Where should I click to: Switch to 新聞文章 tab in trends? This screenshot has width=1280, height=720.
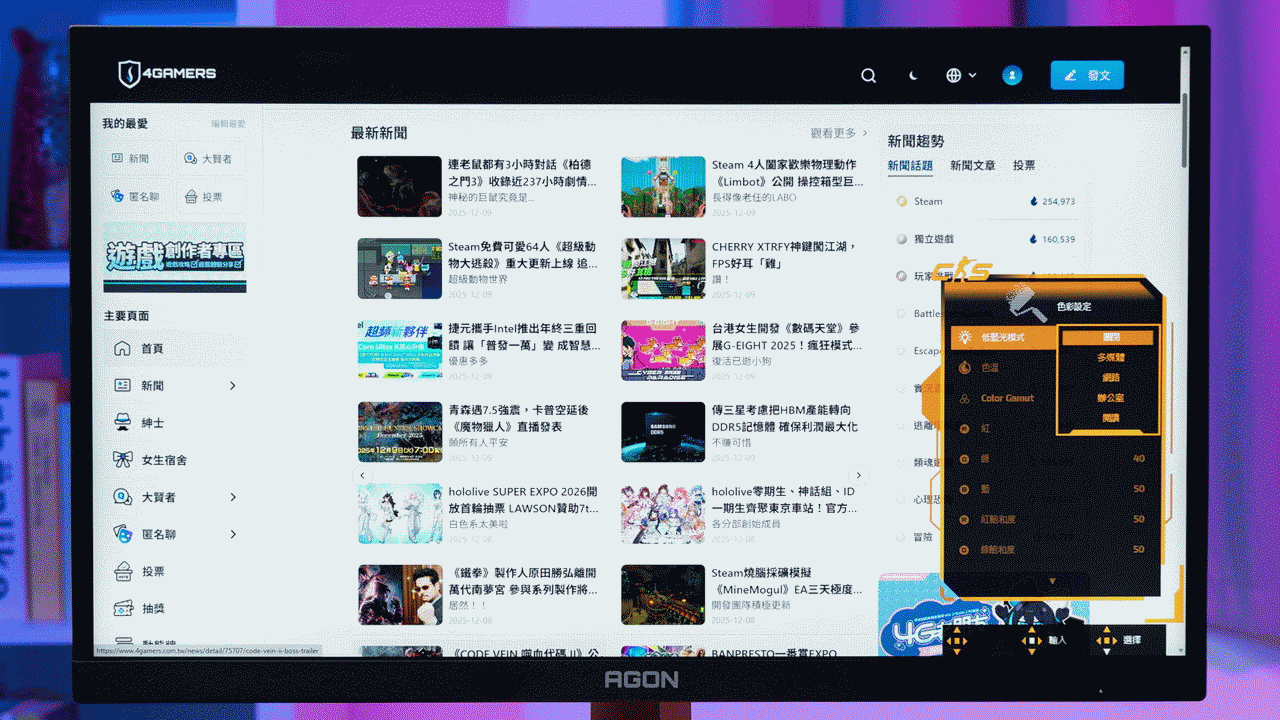[x=972, y=166]
